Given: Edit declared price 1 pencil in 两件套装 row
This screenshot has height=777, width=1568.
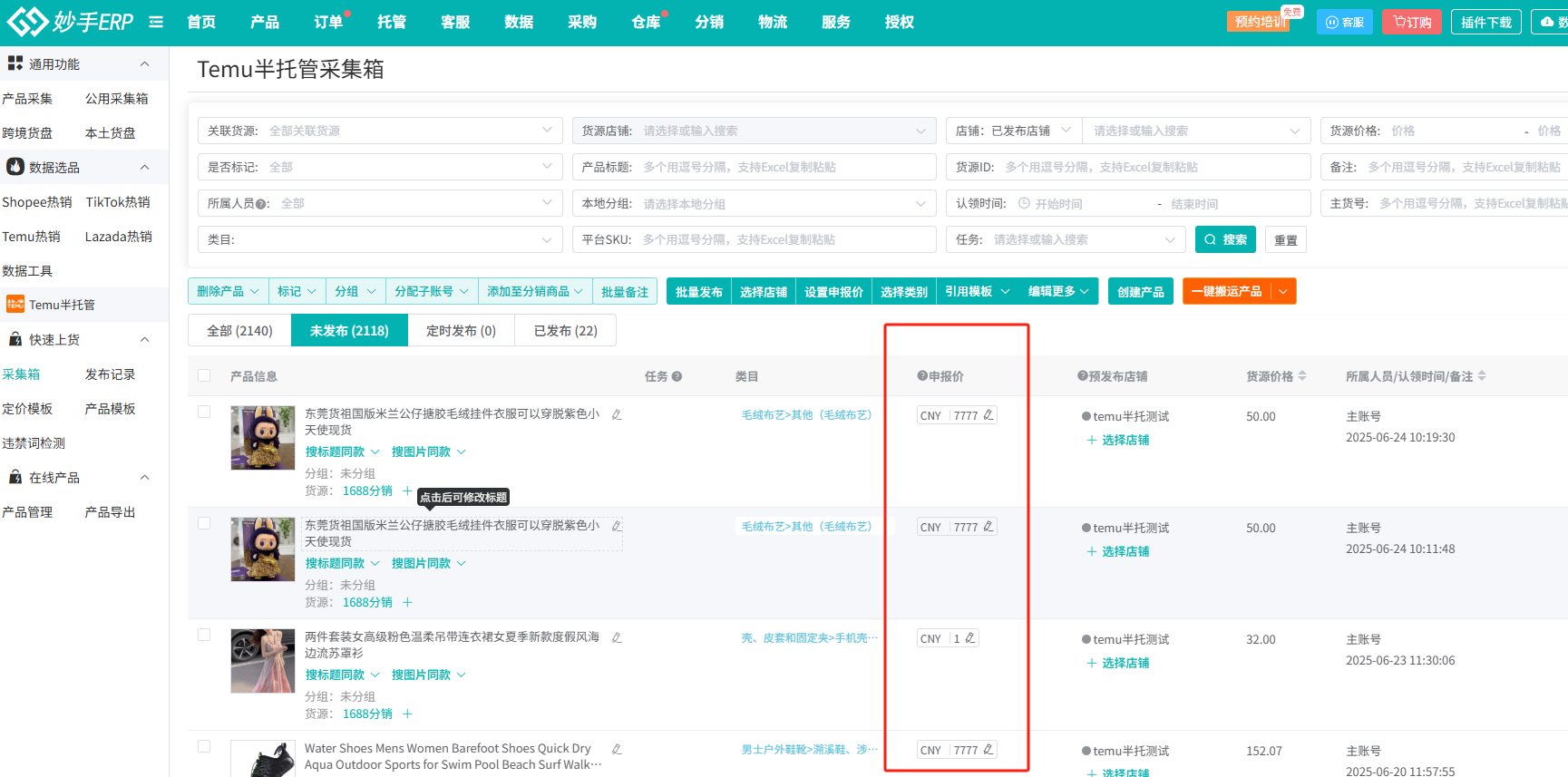Looking at the screenshot, I should 970,638.
